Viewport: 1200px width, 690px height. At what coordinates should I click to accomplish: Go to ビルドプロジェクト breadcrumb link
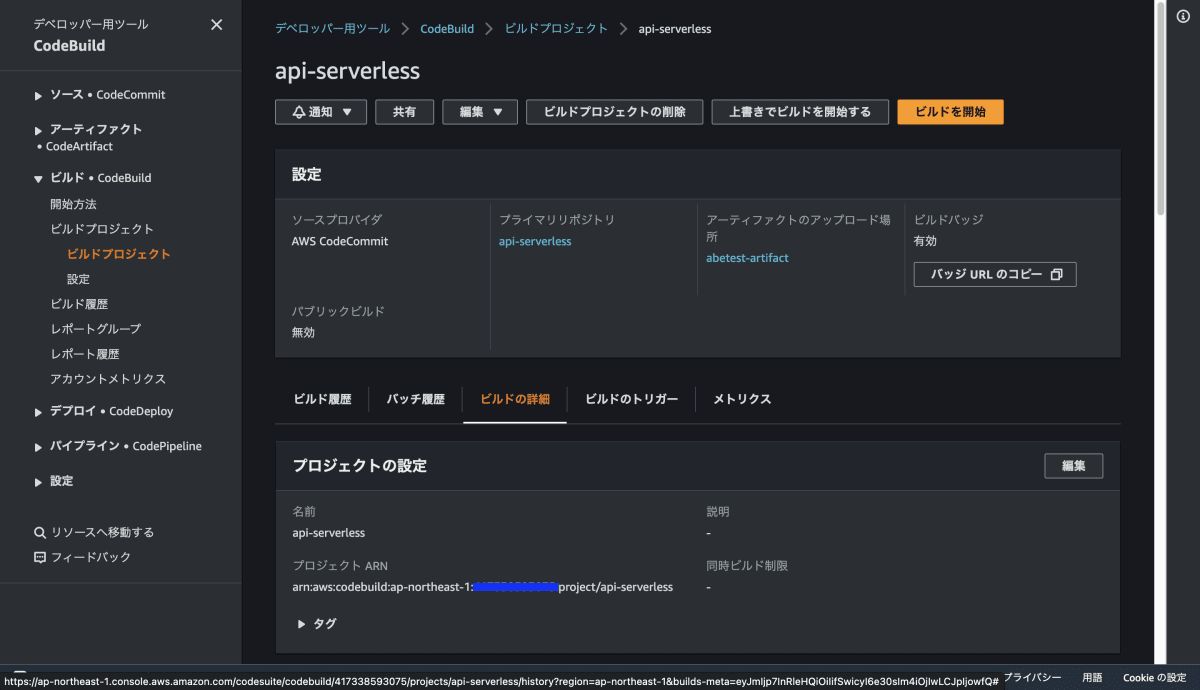(x=556, y=29)
